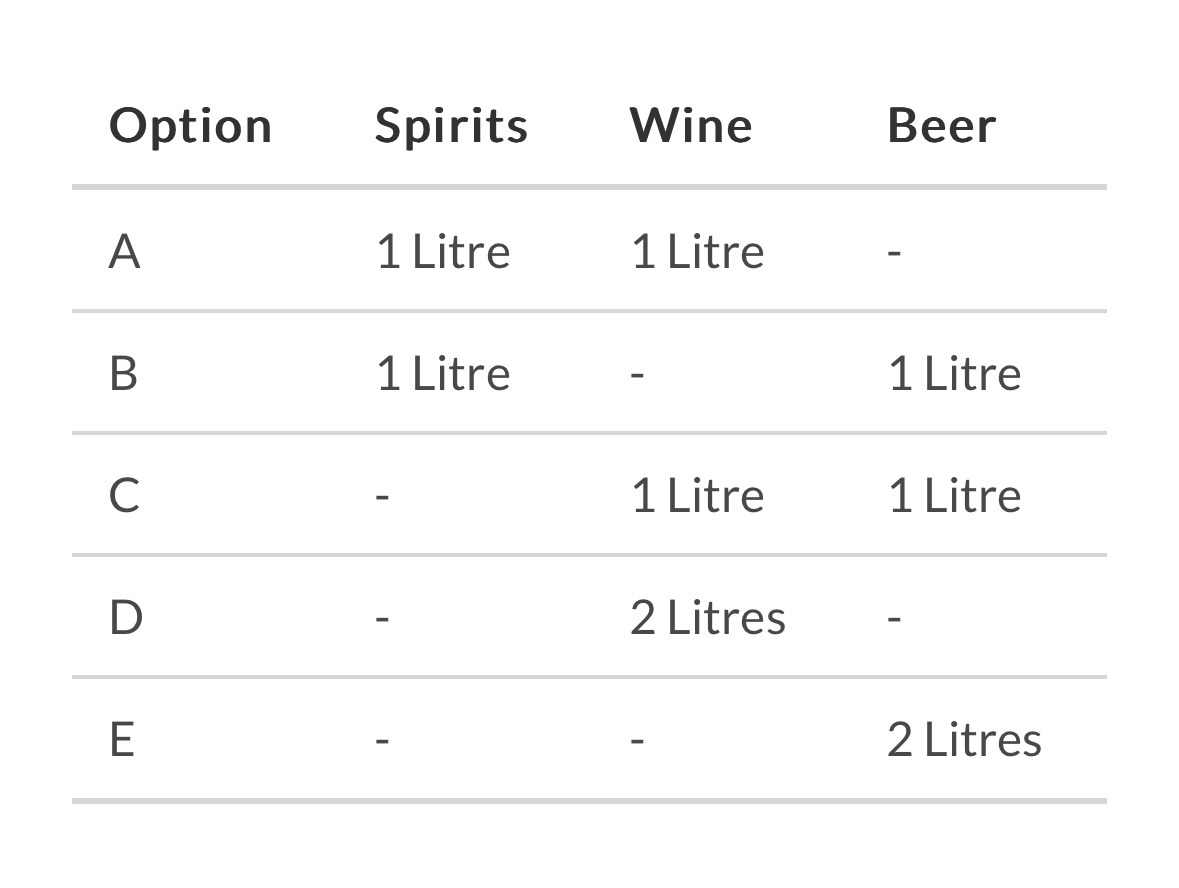Select the Wine column header
1179x888 pixels.
pyautogui.click(x=691, y=126)
